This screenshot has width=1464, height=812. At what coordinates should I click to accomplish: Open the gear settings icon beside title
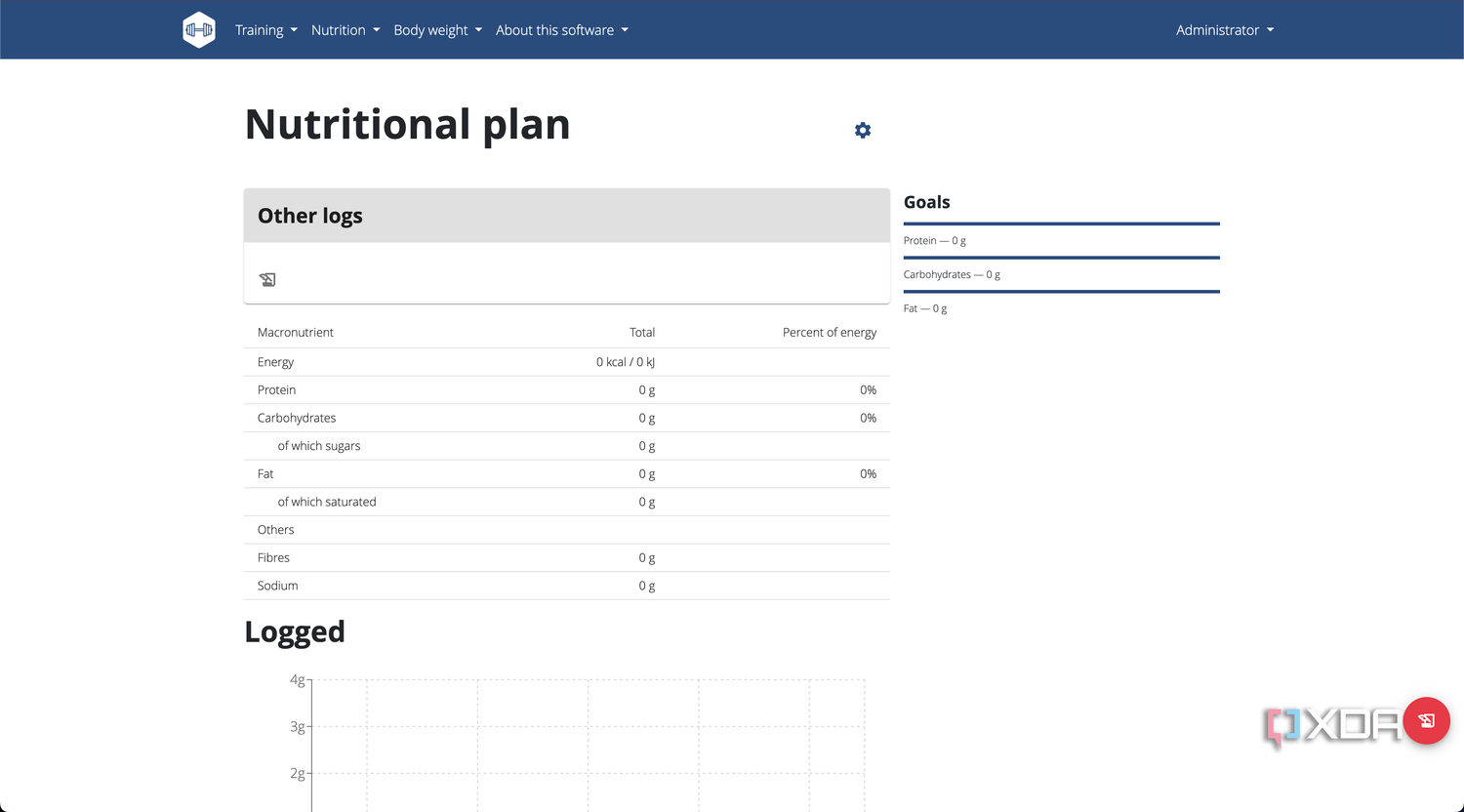tap(863, 130)
